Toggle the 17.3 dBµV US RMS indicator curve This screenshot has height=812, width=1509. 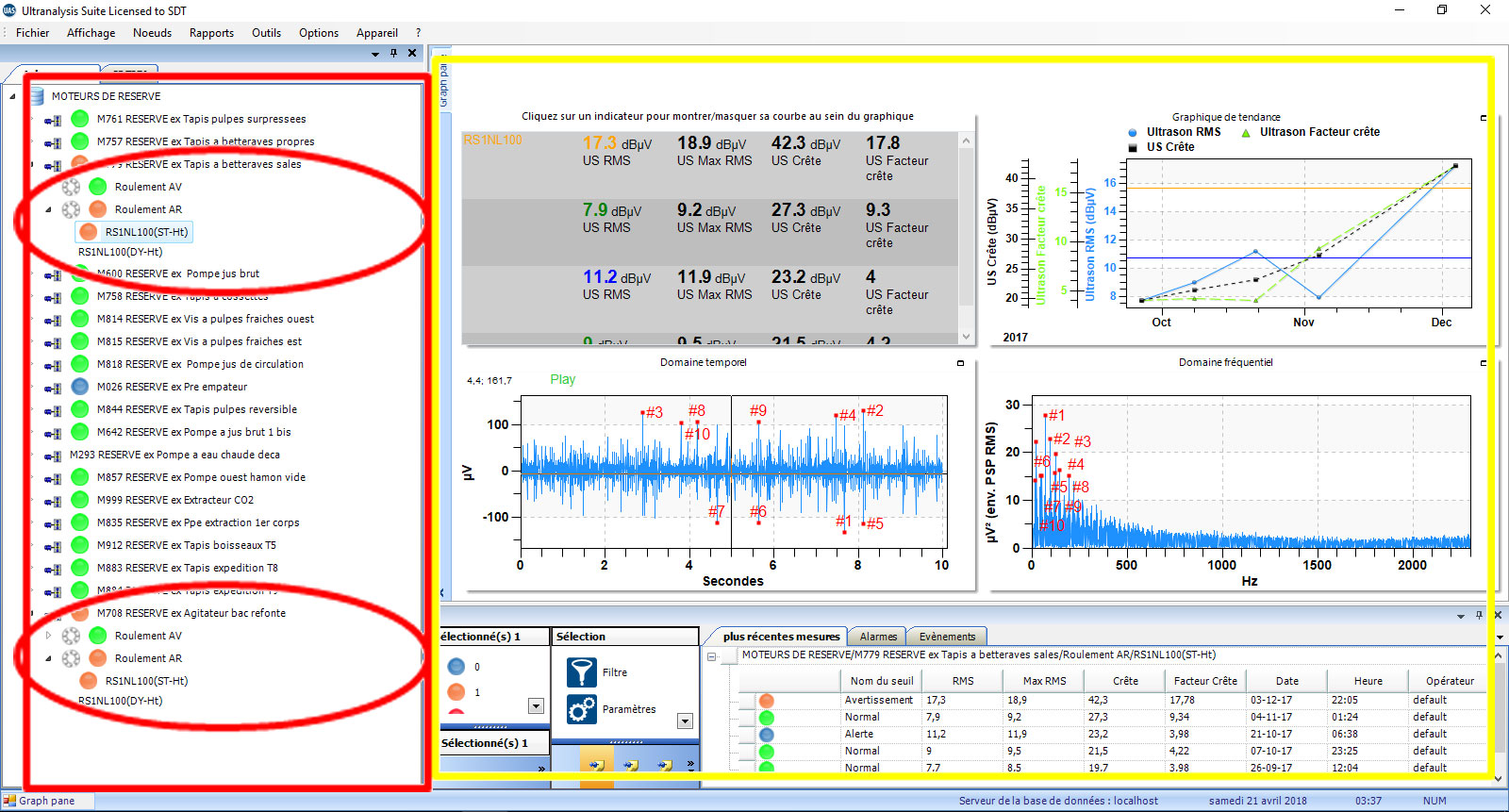tap(617, 151)
